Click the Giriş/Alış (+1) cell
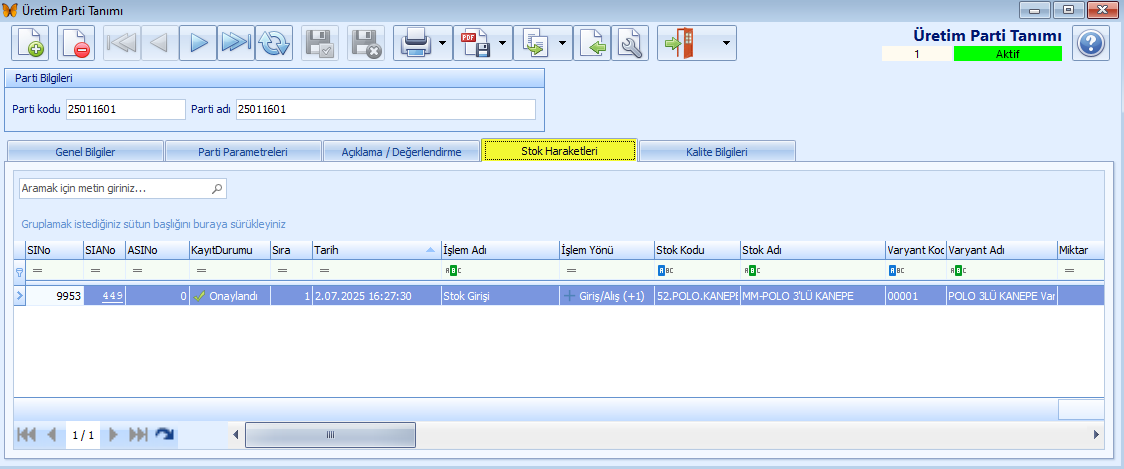Viewport: 1124px width, 469px height. (x=606, y=295)
